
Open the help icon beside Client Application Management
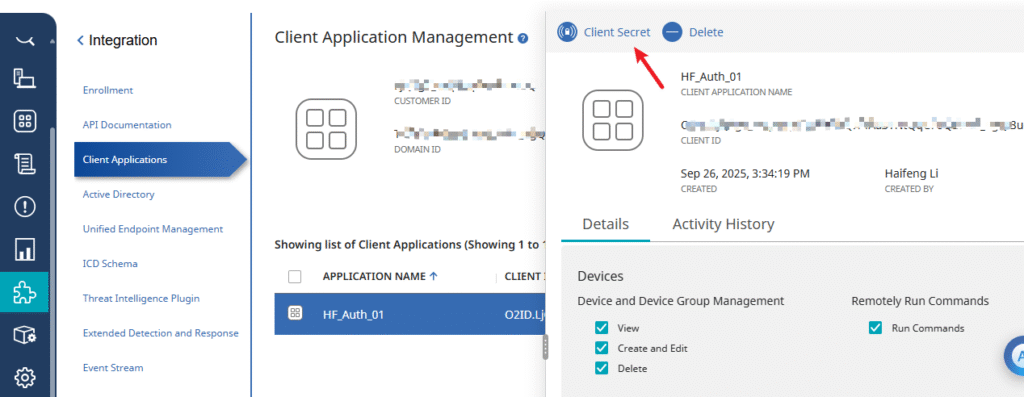[x=522, y=39]
